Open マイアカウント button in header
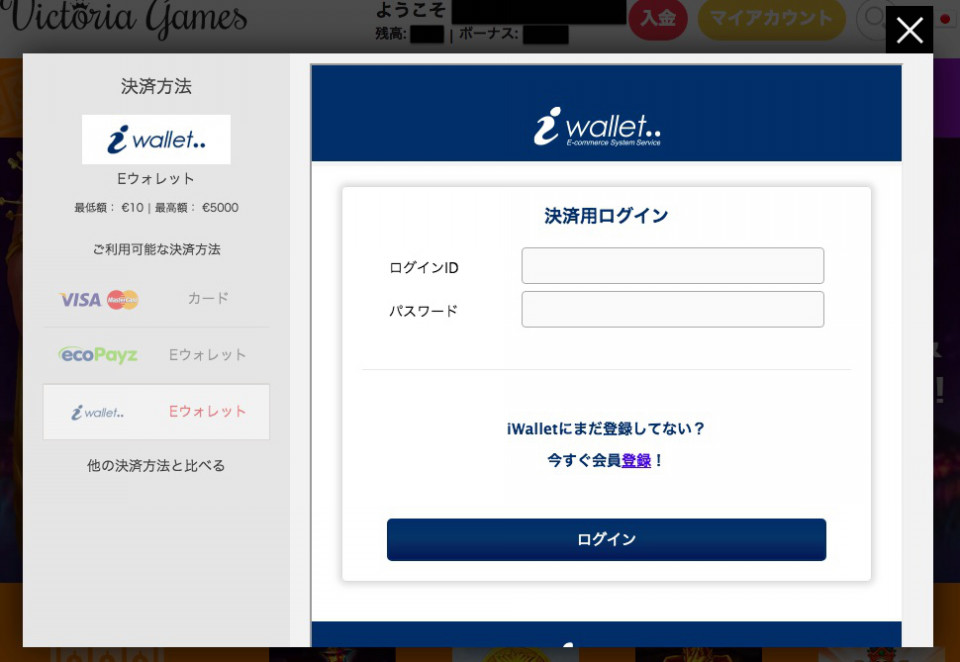960x662 pixels. click(x=771, y=19)
